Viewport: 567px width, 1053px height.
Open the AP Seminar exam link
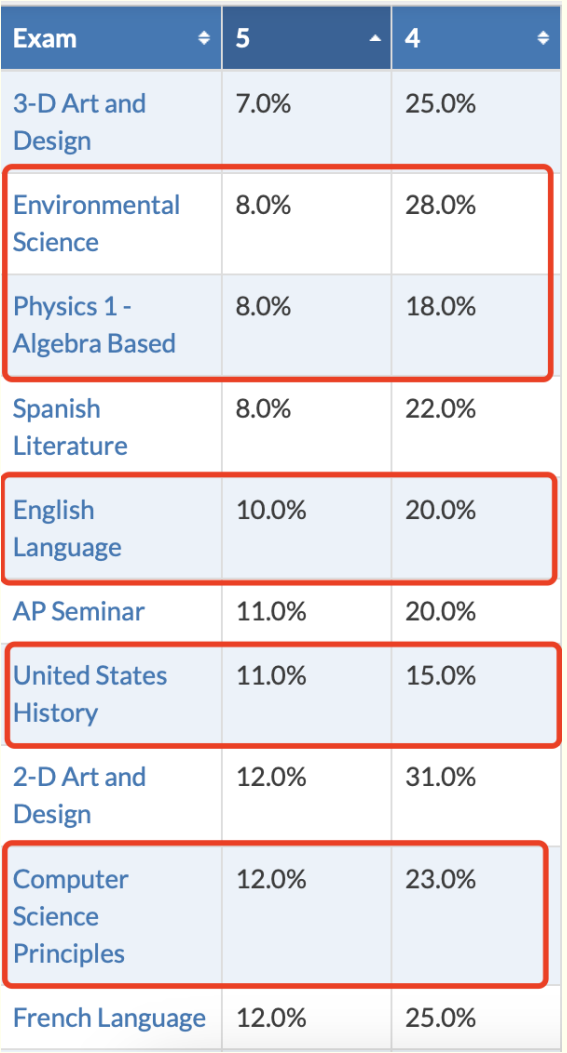point(79,611)
